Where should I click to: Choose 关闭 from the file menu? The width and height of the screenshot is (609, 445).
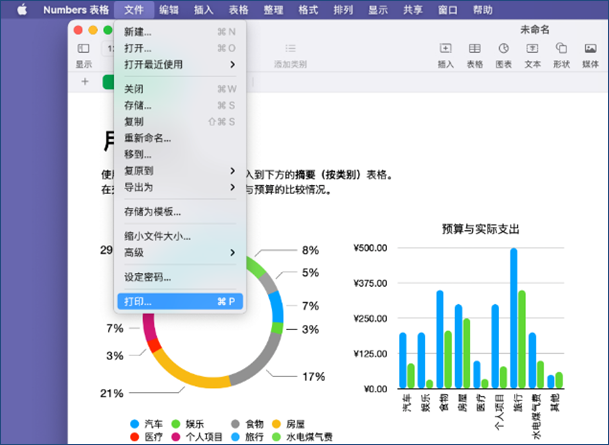[180, 89]
